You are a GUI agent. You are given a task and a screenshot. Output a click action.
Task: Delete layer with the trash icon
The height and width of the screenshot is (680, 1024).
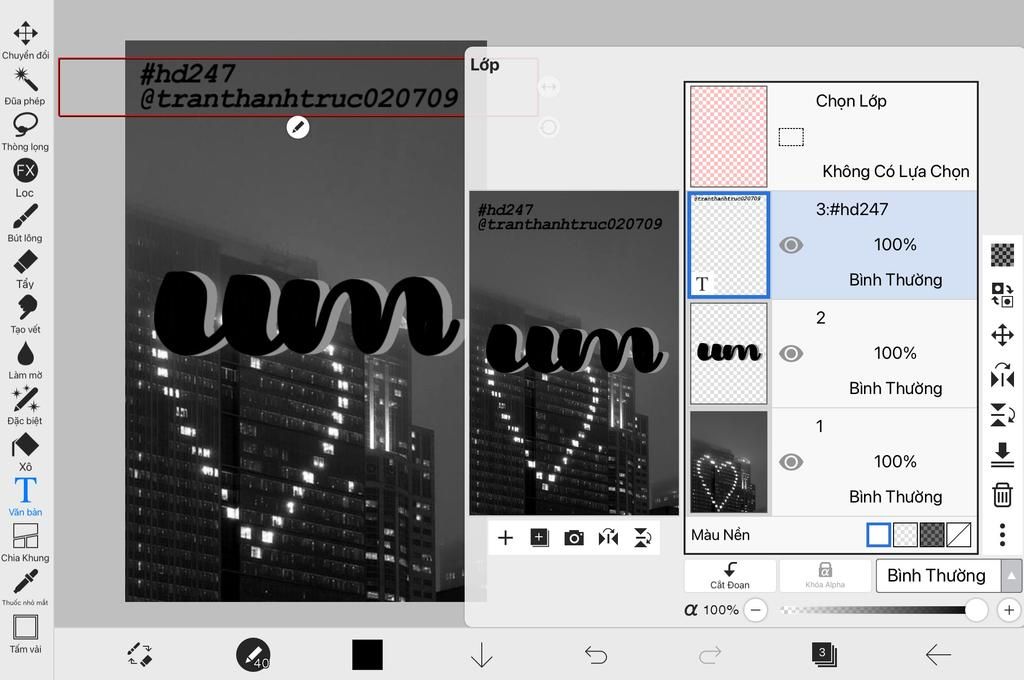click(1002, 494)
